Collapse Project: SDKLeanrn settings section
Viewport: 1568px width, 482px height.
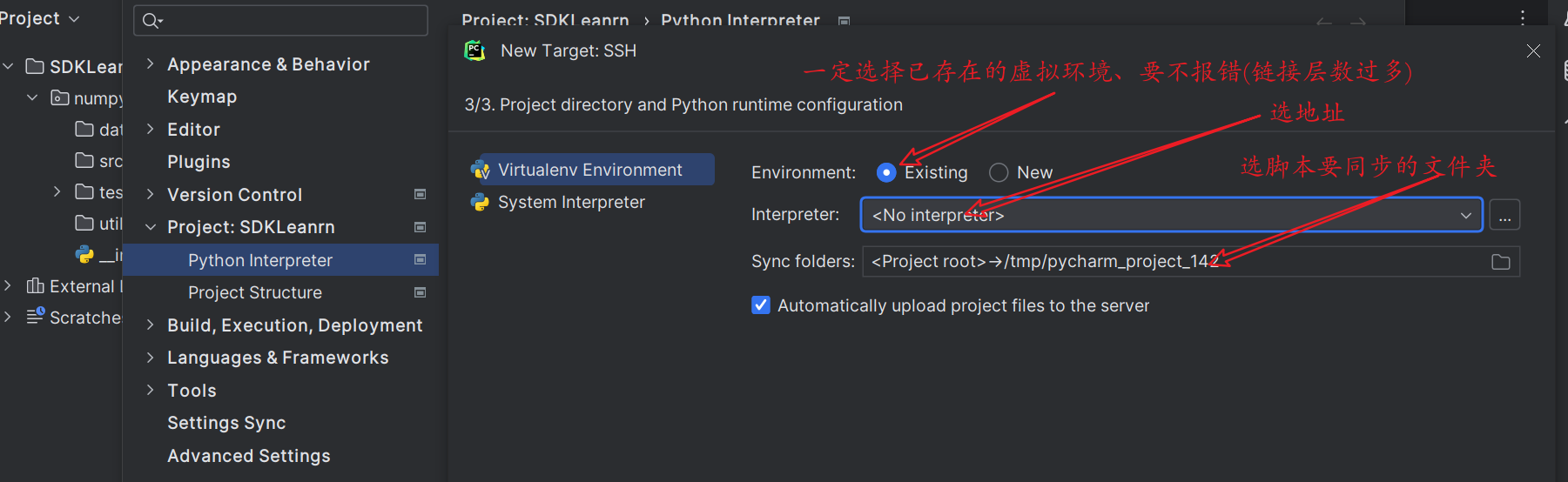(150, 227)
